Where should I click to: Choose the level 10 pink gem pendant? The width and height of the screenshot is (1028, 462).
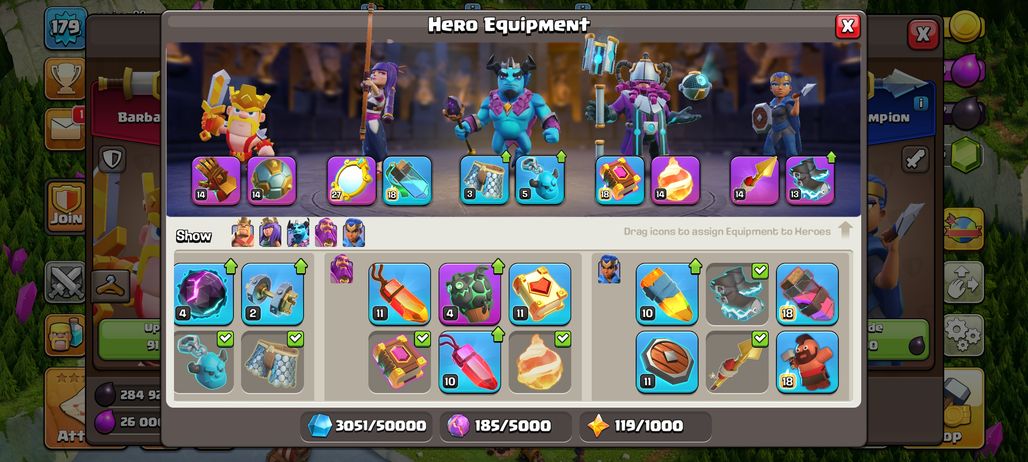click(469, 362)
